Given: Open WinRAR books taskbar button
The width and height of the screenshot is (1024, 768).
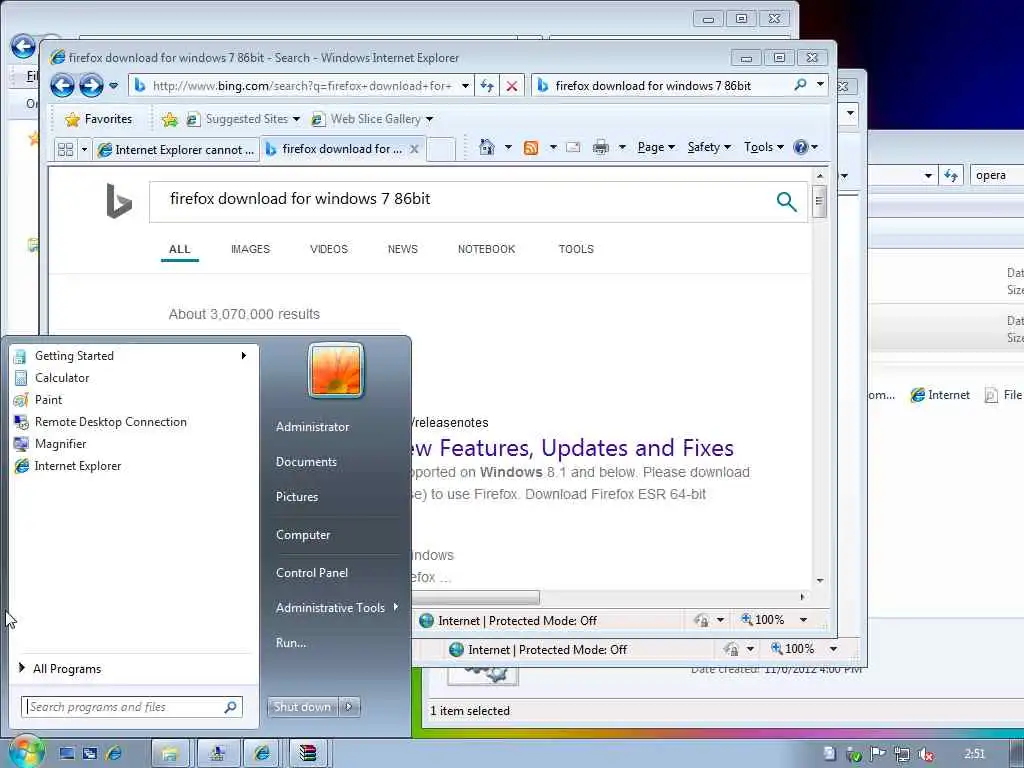Looking at the screenshot, I should click(x=308, y=754).
